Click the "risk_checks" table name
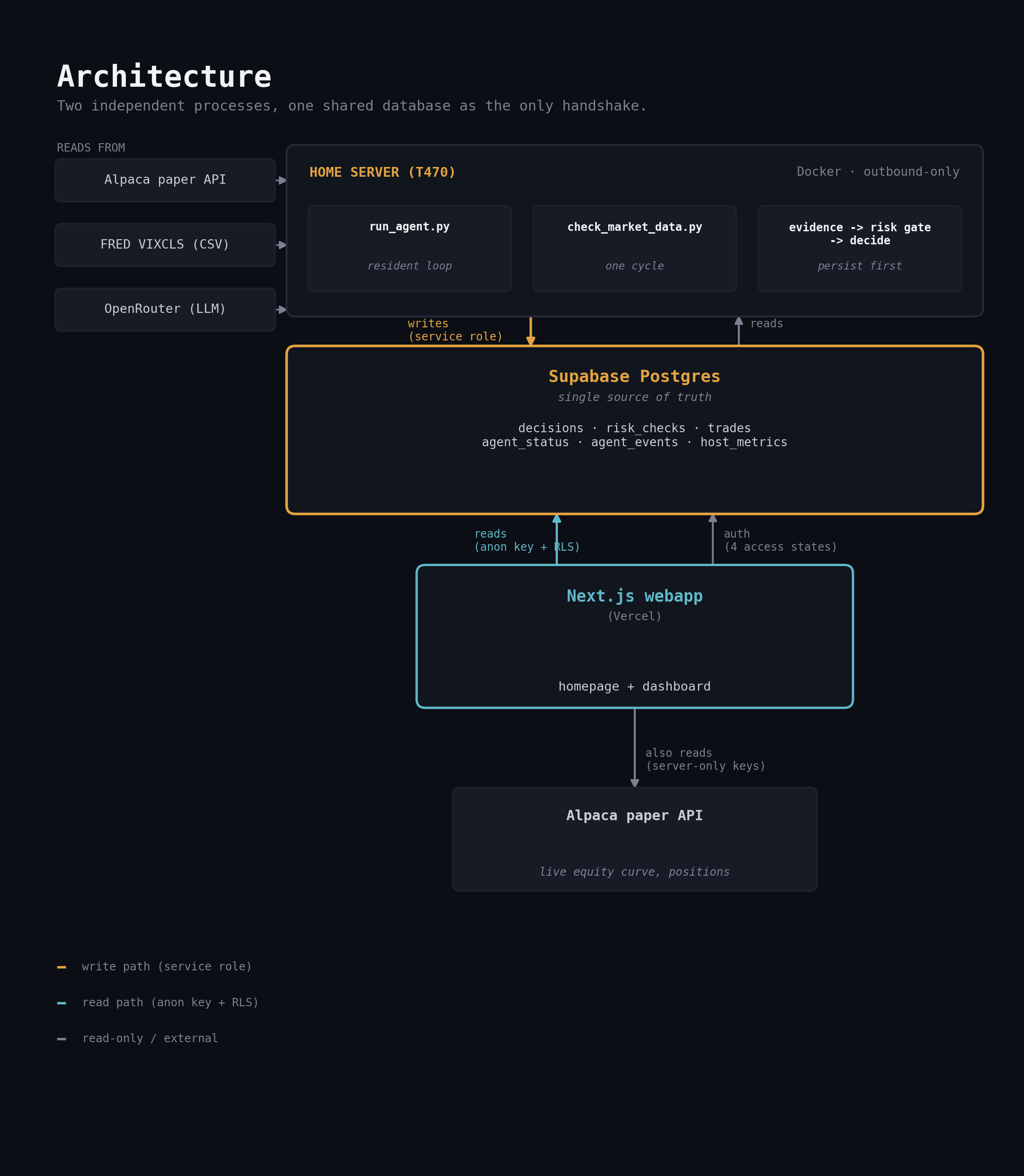Screen dimensions: 1024x1176 [x=646, y=428]
